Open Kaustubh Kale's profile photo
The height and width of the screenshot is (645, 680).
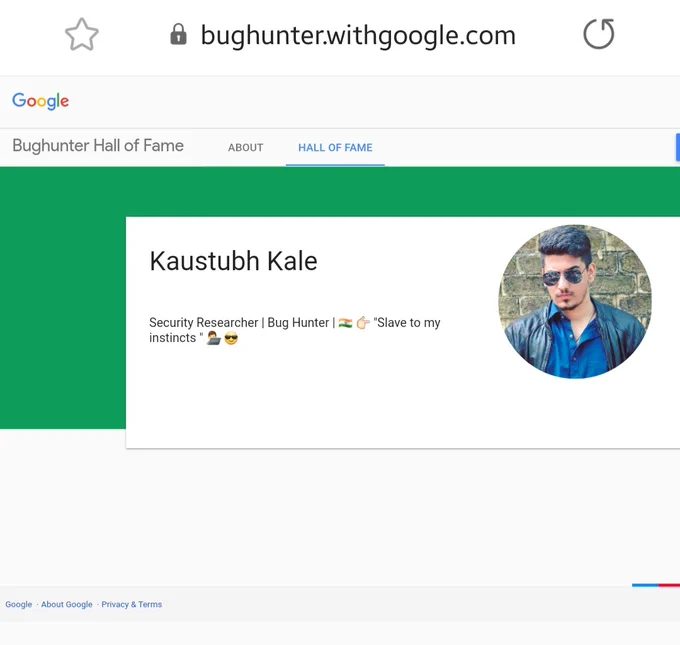(x=575, y=301)
